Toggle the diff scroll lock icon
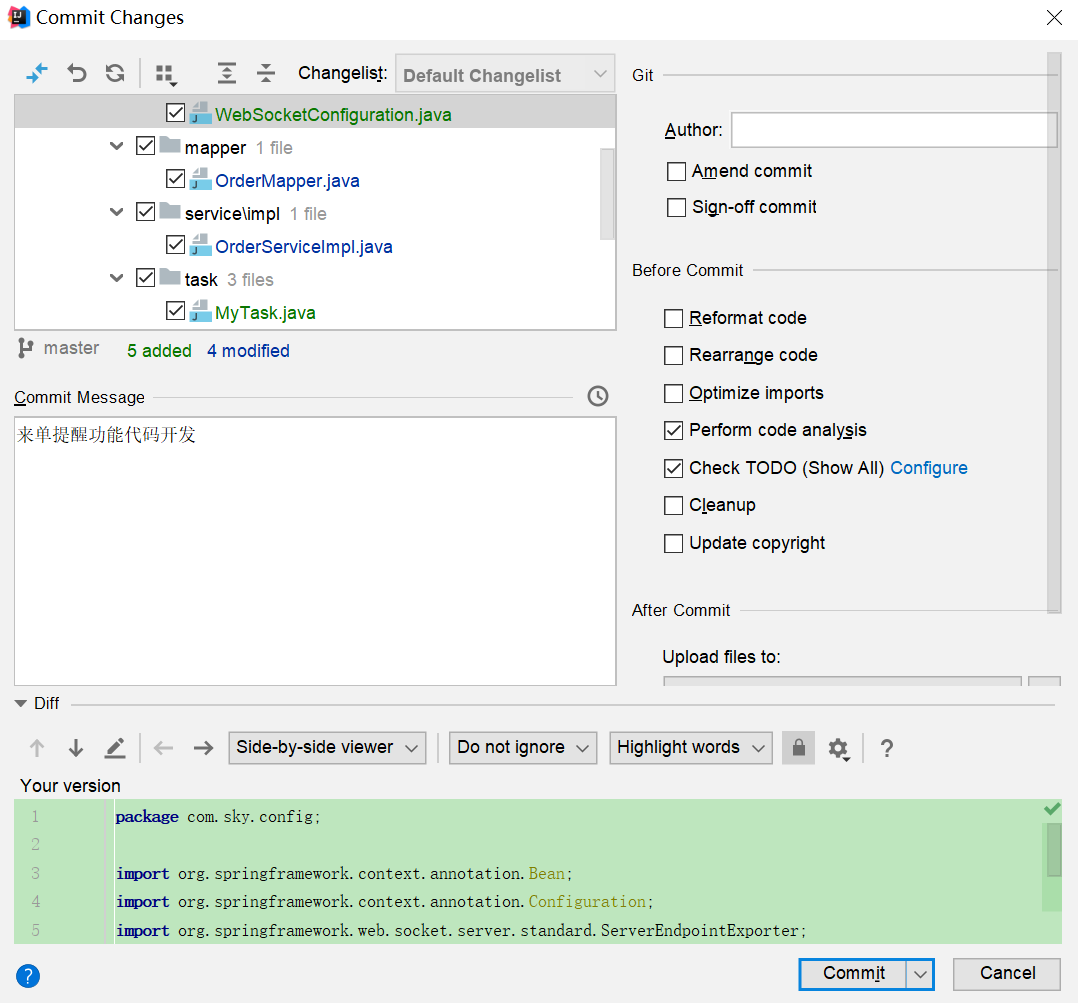Viewport: 1078px width, 1003px height. coord(798,748)
